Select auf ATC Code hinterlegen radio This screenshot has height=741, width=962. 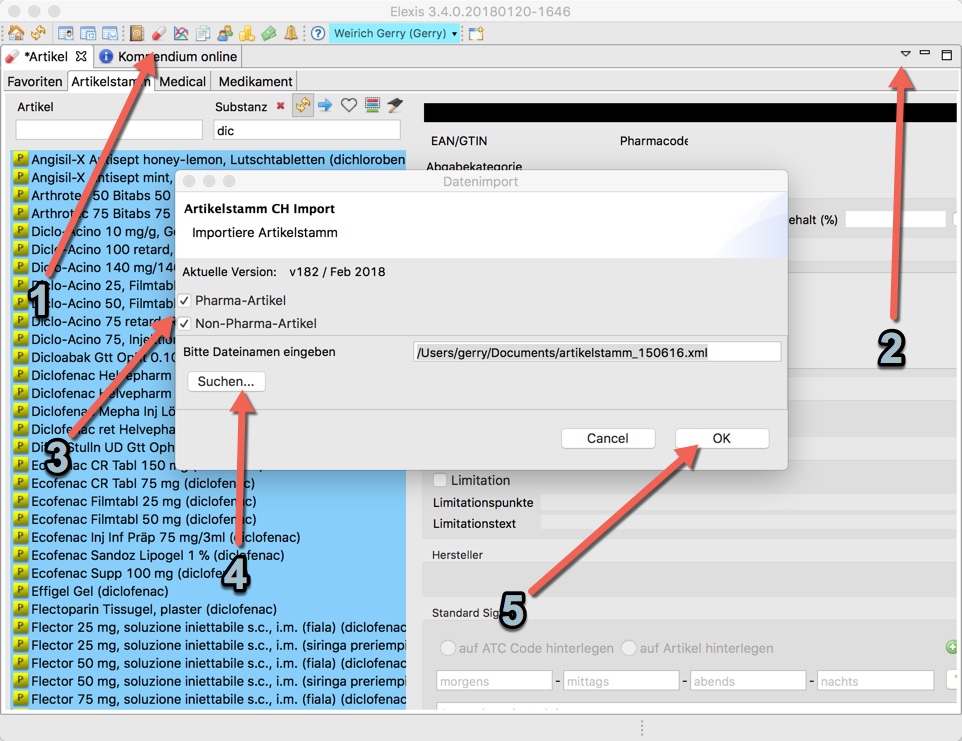(448, 648)
